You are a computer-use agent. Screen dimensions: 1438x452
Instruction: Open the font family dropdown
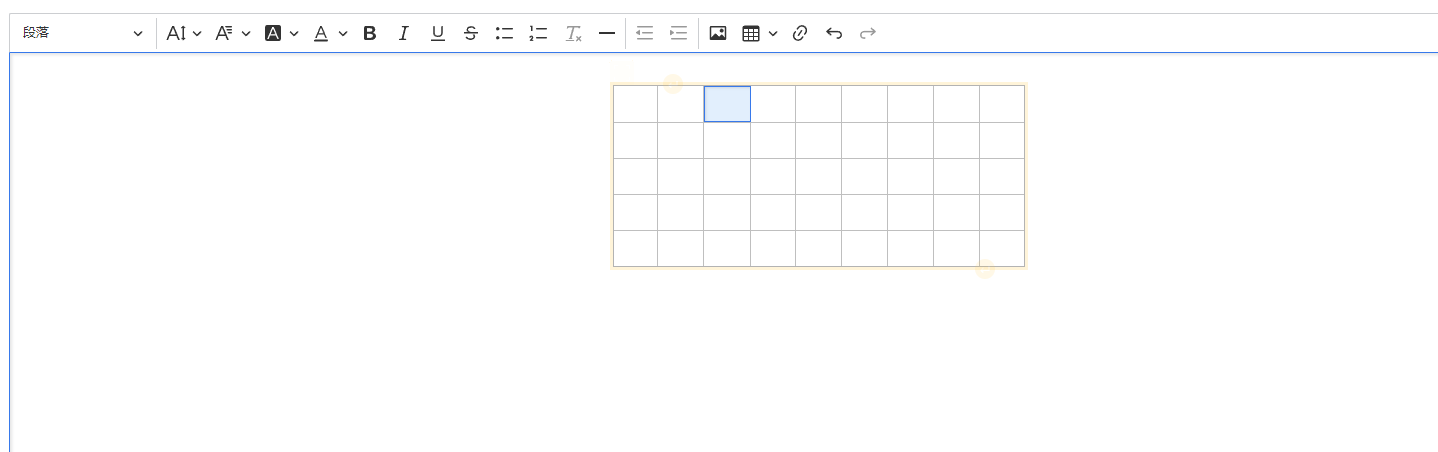[233, 33]
